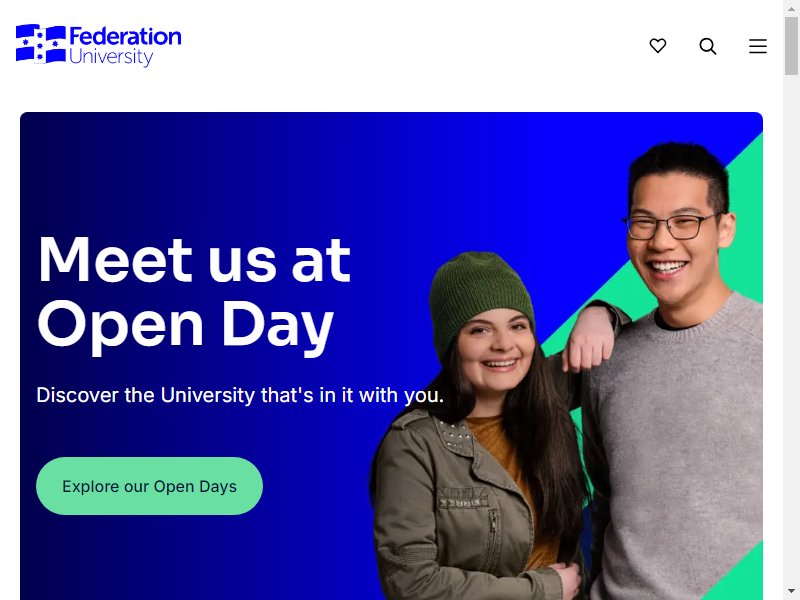Click the scrollbar up arrow
Image resolution: width=800 pixels, height=600 pixels.
tap(791, 8)
